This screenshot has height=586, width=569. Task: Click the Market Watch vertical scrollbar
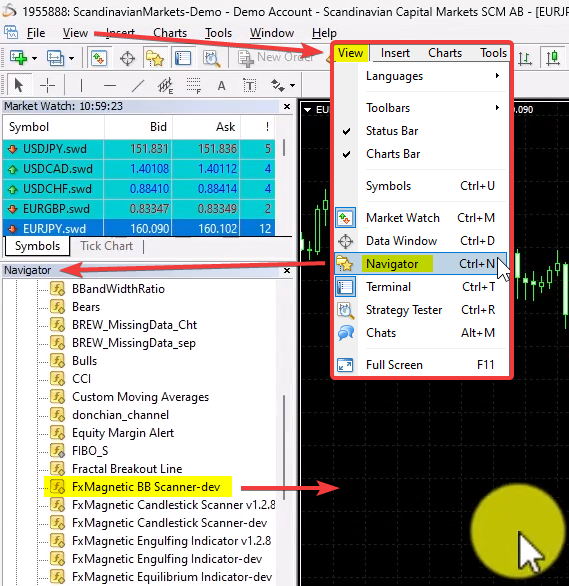(x=284, y=147)
